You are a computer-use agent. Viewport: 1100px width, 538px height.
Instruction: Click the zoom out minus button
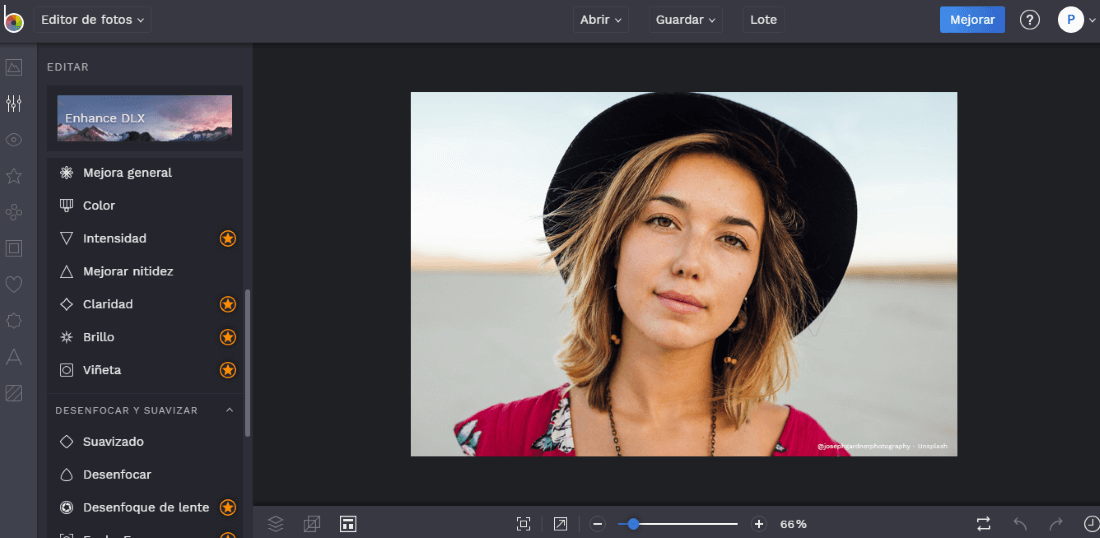pos(598,524)
